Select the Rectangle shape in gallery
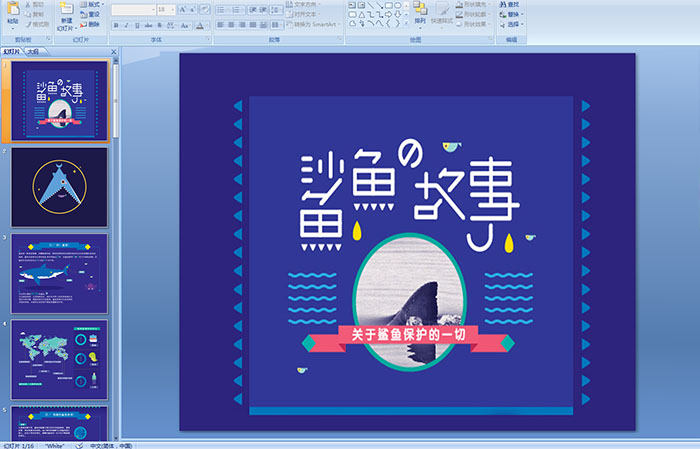Image resolution: width=700 pixels, height=449 pixels. tap(388, 5)
